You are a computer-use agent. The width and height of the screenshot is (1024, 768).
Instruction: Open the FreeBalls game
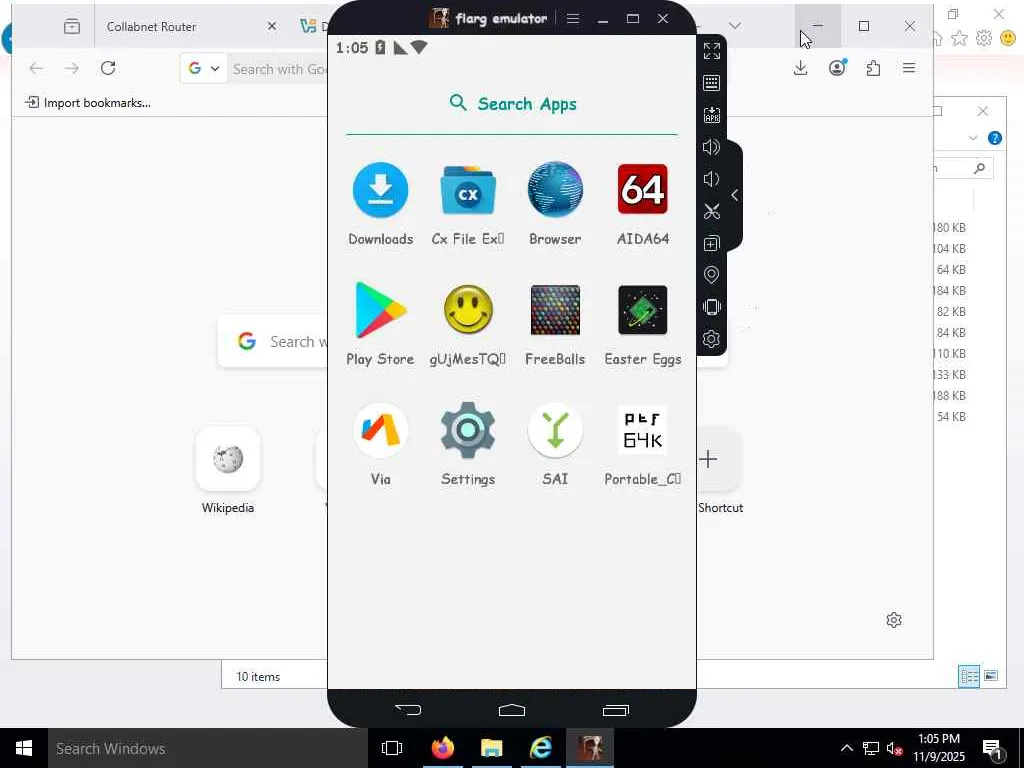point(555,310)
